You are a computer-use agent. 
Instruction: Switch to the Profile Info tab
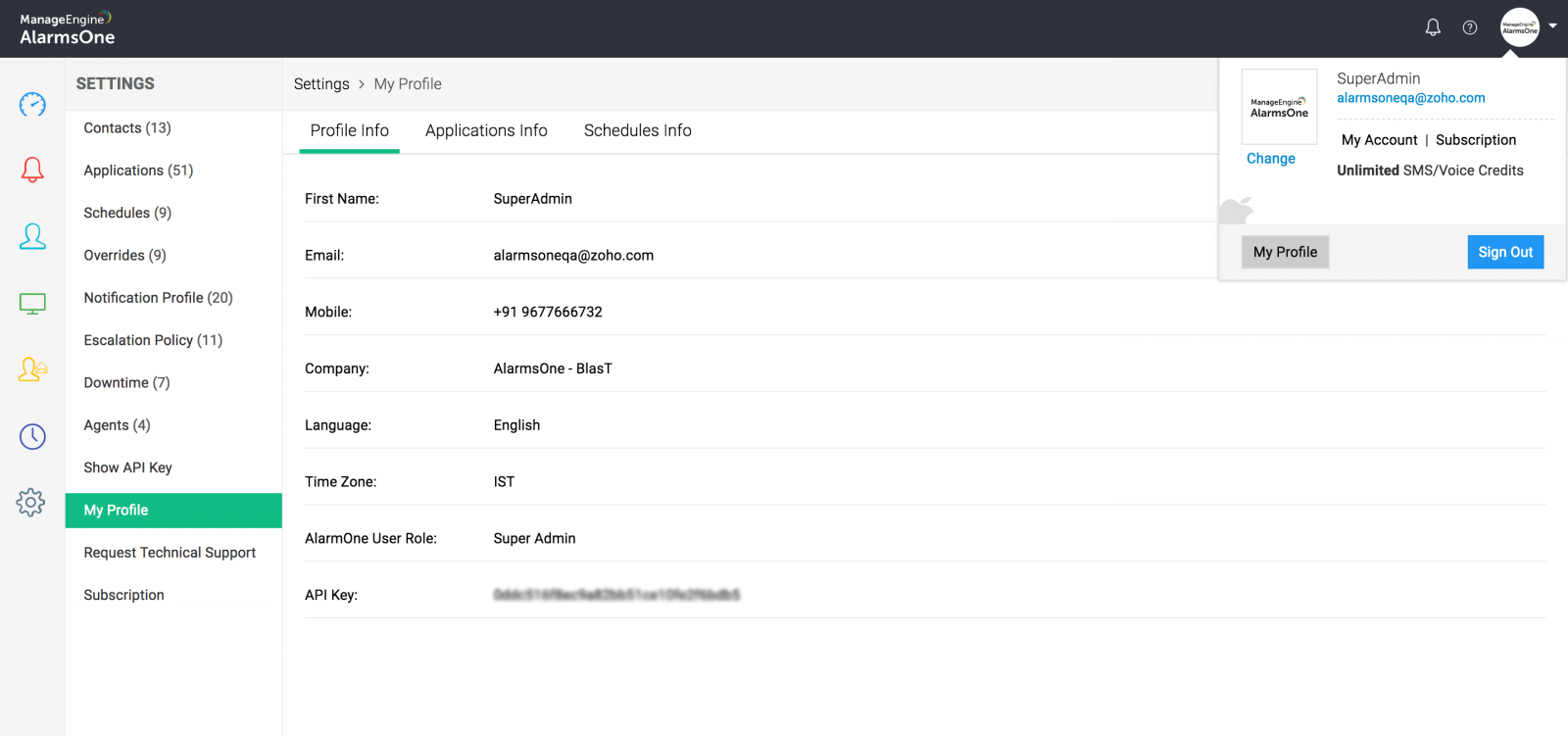[x=349, y=130]
